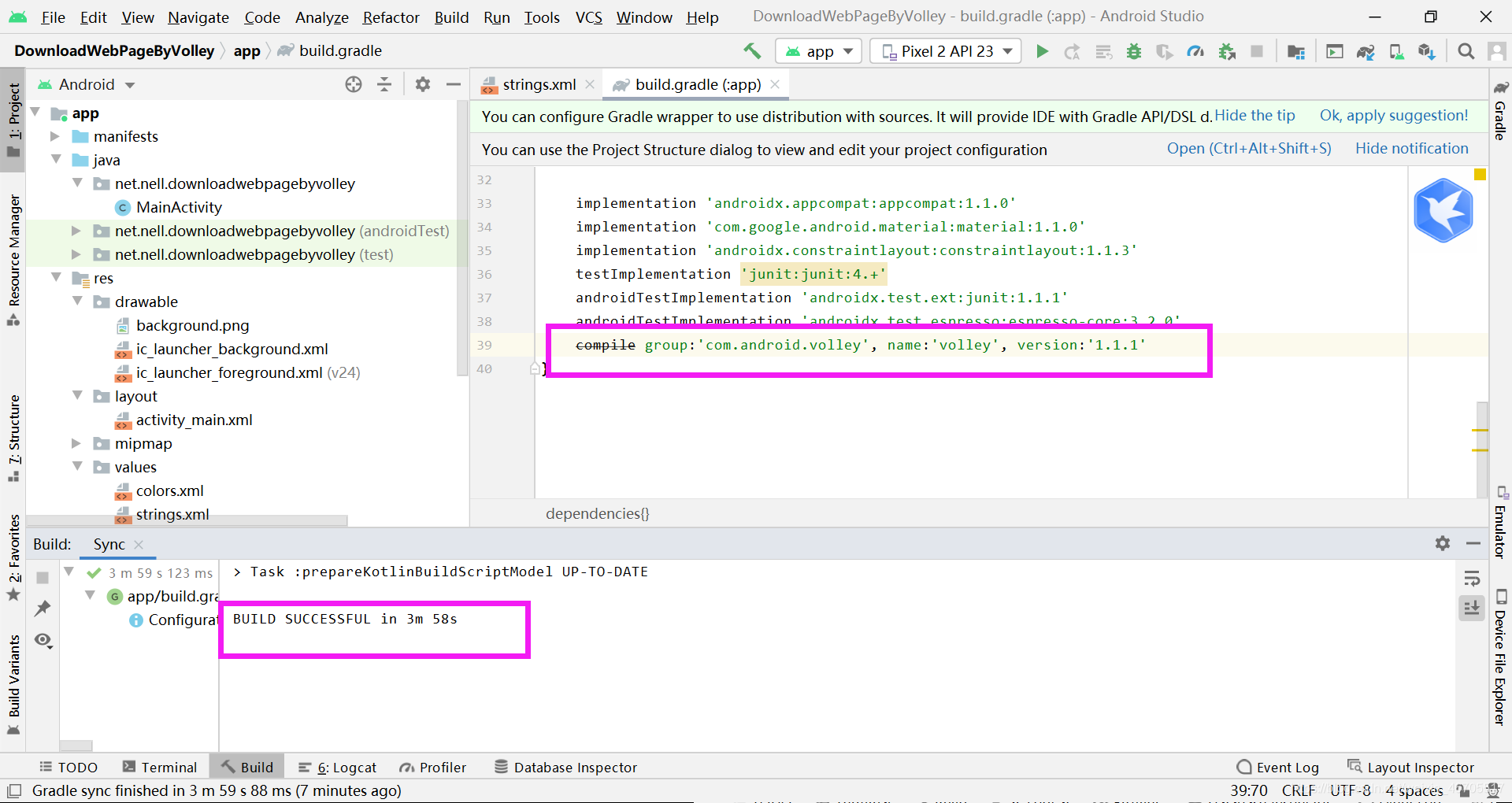
Task: Open the Layout Inspector button
Action: tap(1410, 767)
